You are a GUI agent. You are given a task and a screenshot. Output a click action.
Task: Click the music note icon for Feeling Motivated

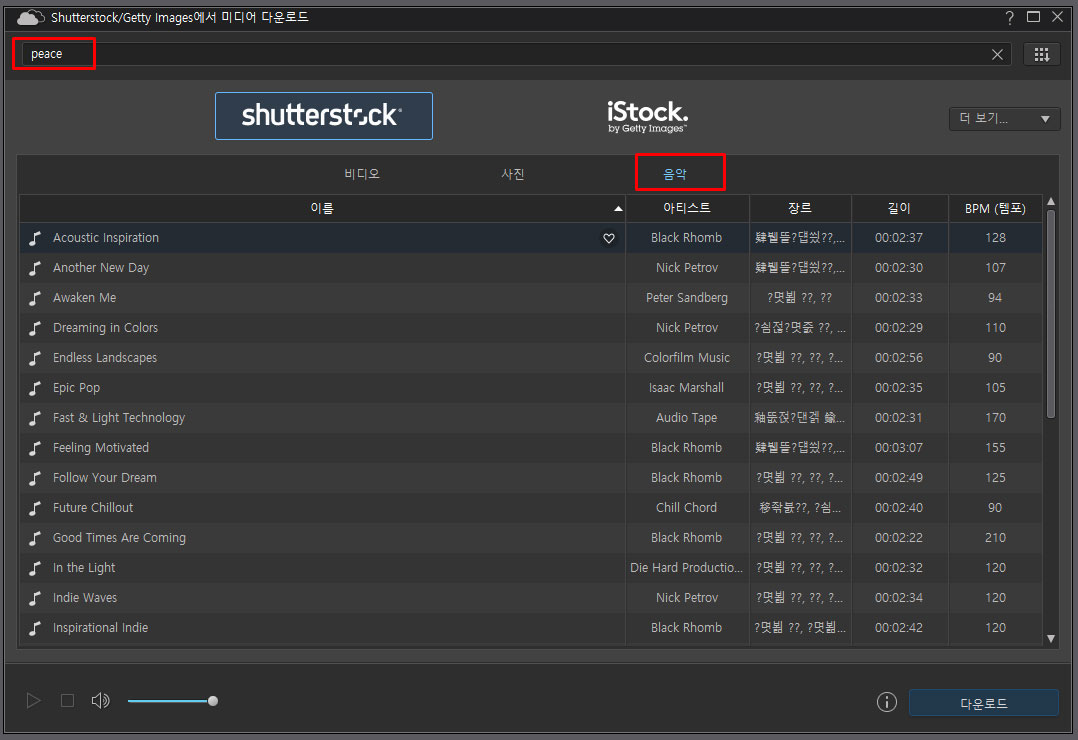coord(35,448)
